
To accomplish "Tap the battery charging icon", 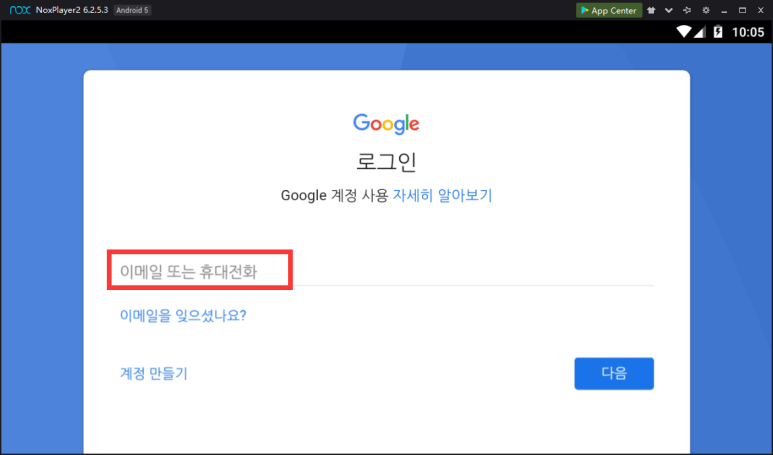I will (718, 32).
